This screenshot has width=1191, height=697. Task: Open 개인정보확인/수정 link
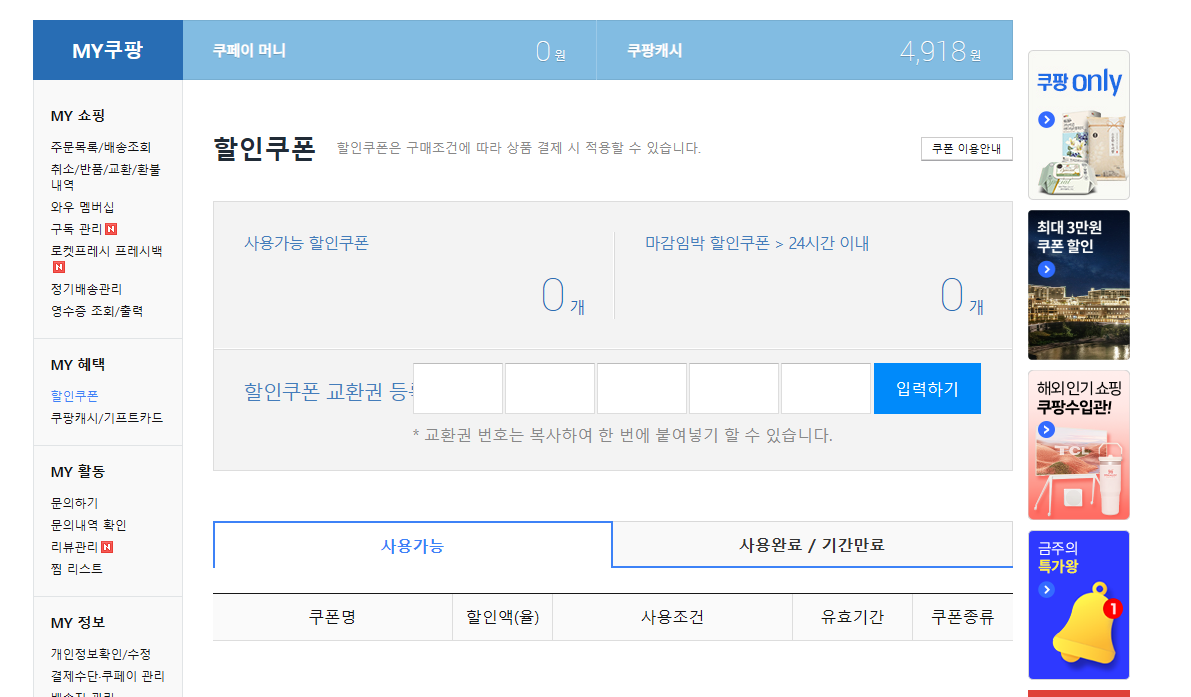101,654
